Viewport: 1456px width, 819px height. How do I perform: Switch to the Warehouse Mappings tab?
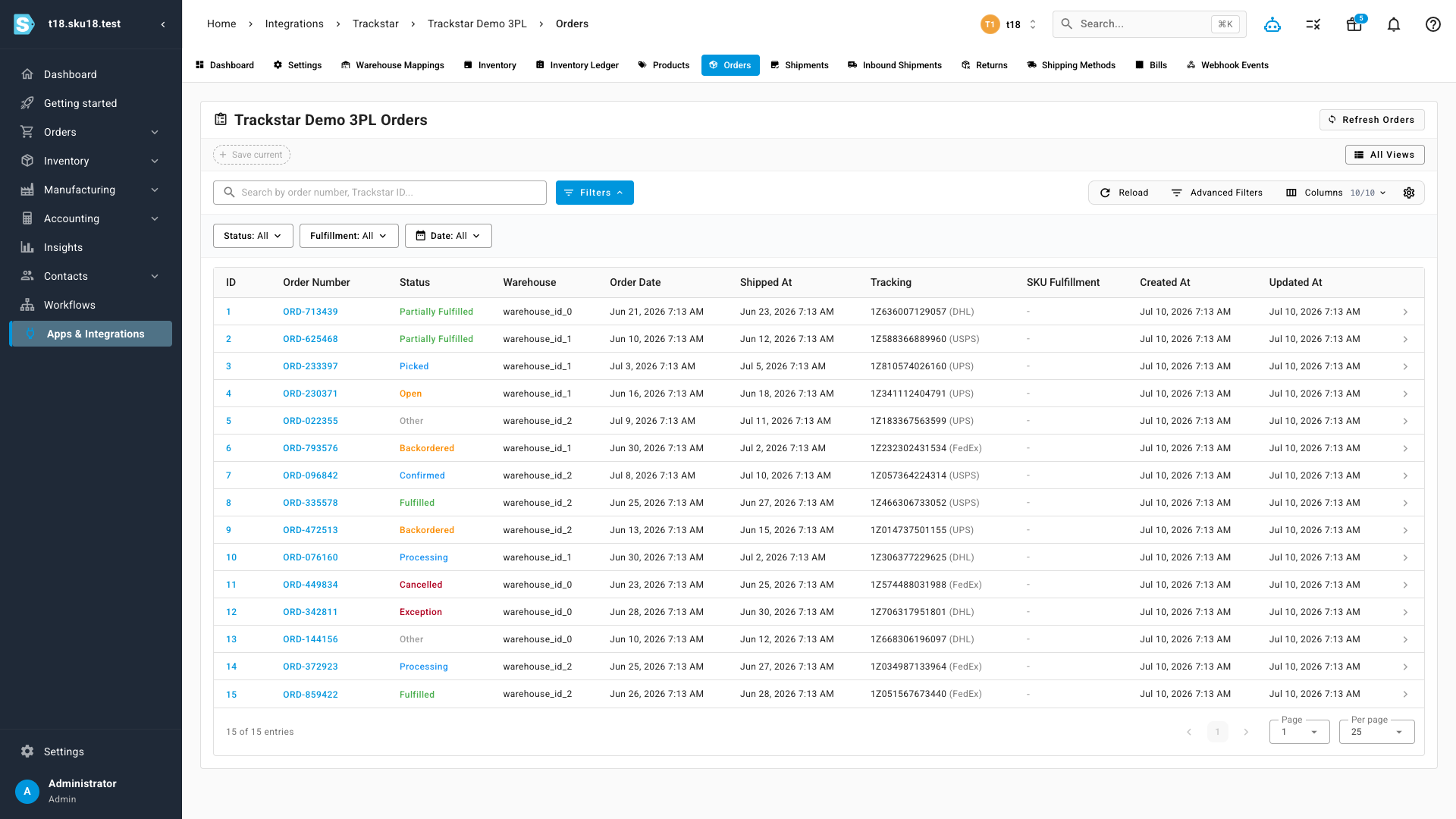tap(393, 65)
